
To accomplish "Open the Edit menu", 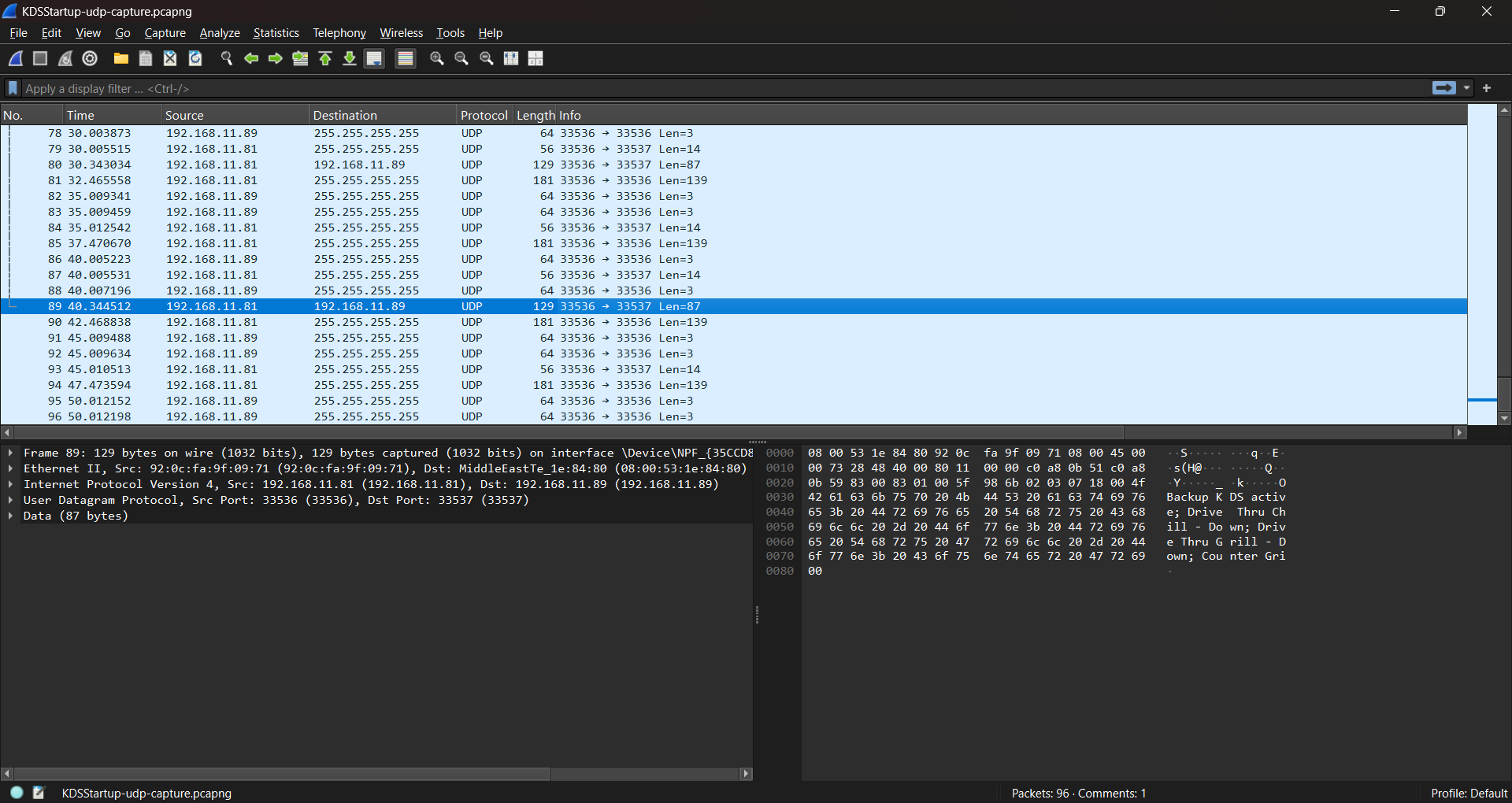I will point(51,33).
